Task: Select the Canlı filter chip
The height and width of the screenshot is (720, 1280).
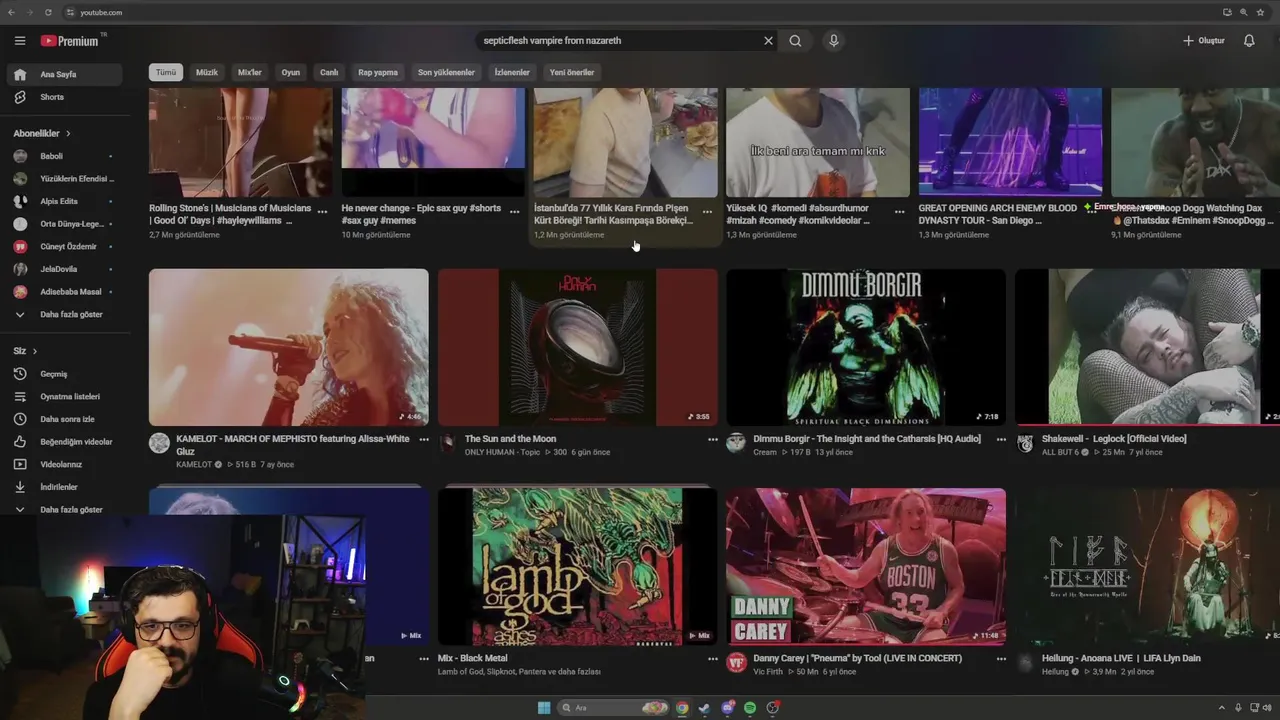Action: pyautogui.click(x=329, y=72)
